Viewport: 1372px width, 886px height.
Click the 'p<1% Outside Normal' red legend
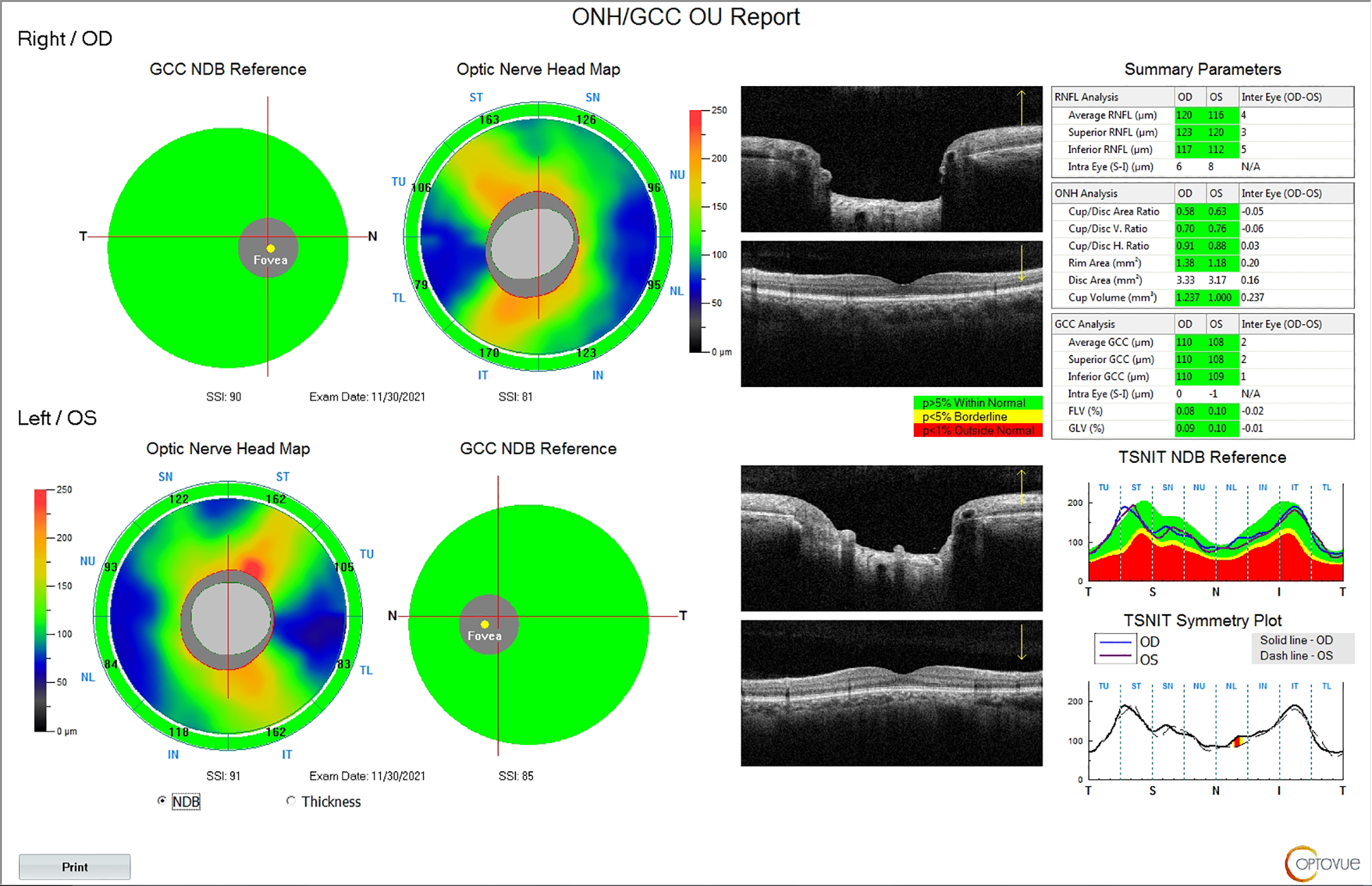[x=978, y=430]
